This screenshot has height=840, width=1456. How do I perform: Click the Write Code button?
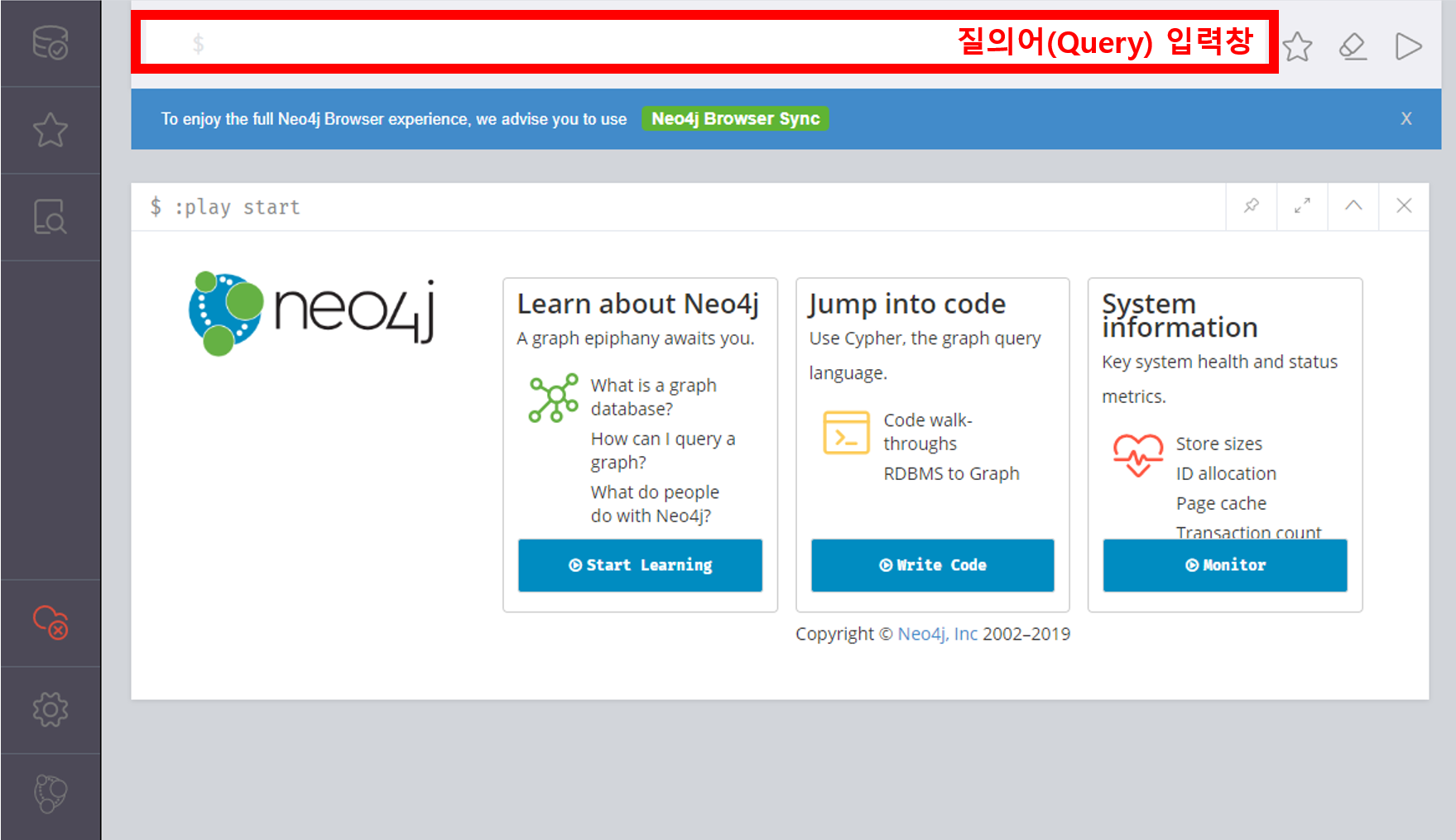[x=933, y=565]
